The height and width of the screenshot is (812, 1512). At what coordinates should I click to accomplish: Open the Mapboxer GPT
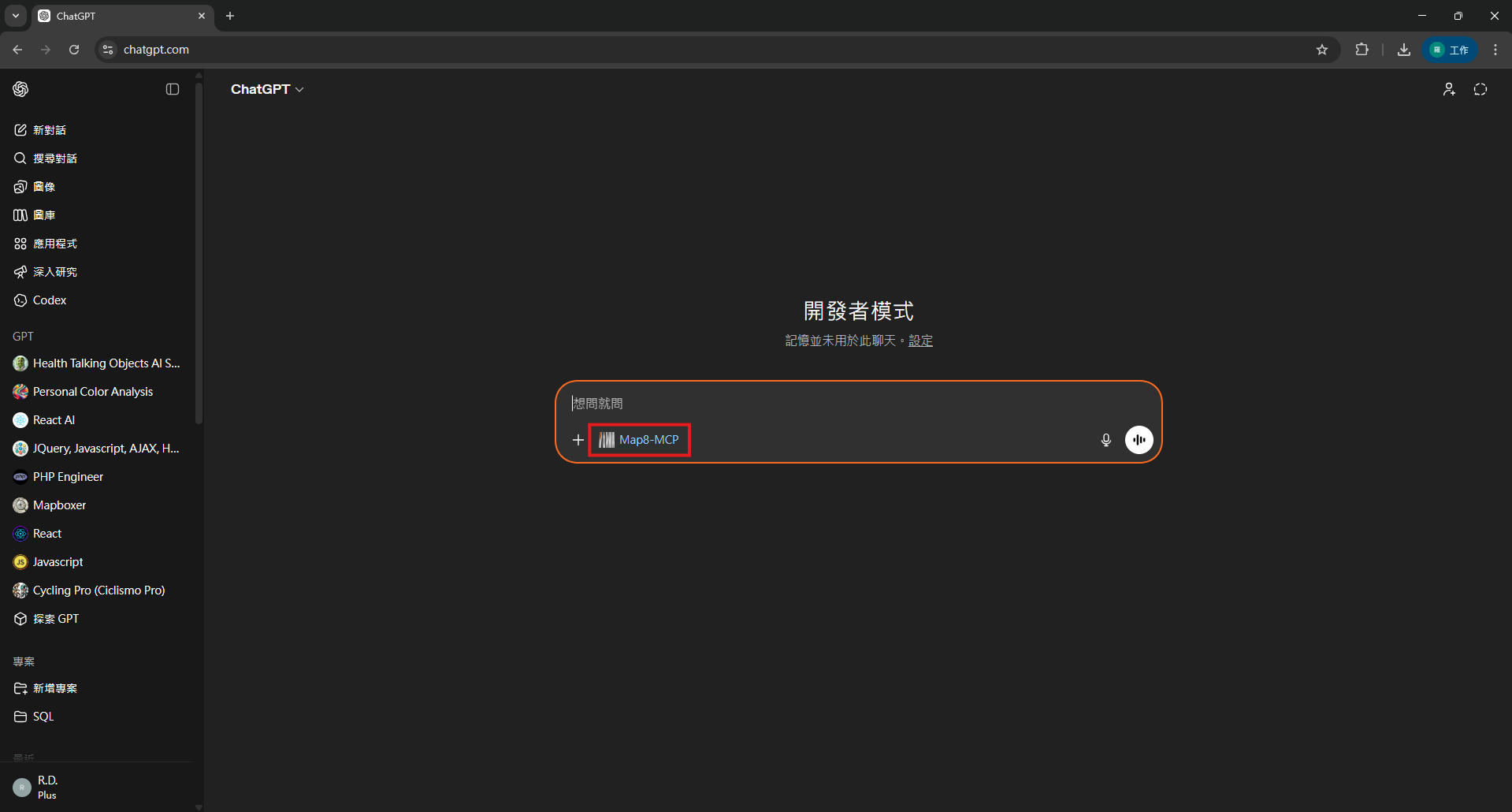pyautogui.click(x=97, y=505)
